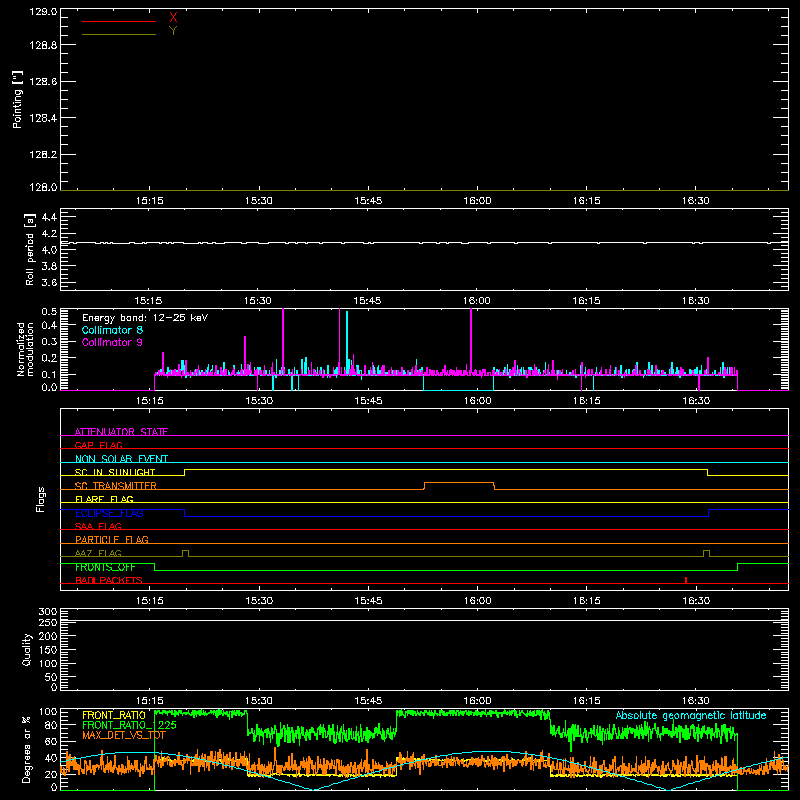Click the A4Z_FLAG label
Screen dimensions: 800x800
pyautogui.click(x=98, y=553)
